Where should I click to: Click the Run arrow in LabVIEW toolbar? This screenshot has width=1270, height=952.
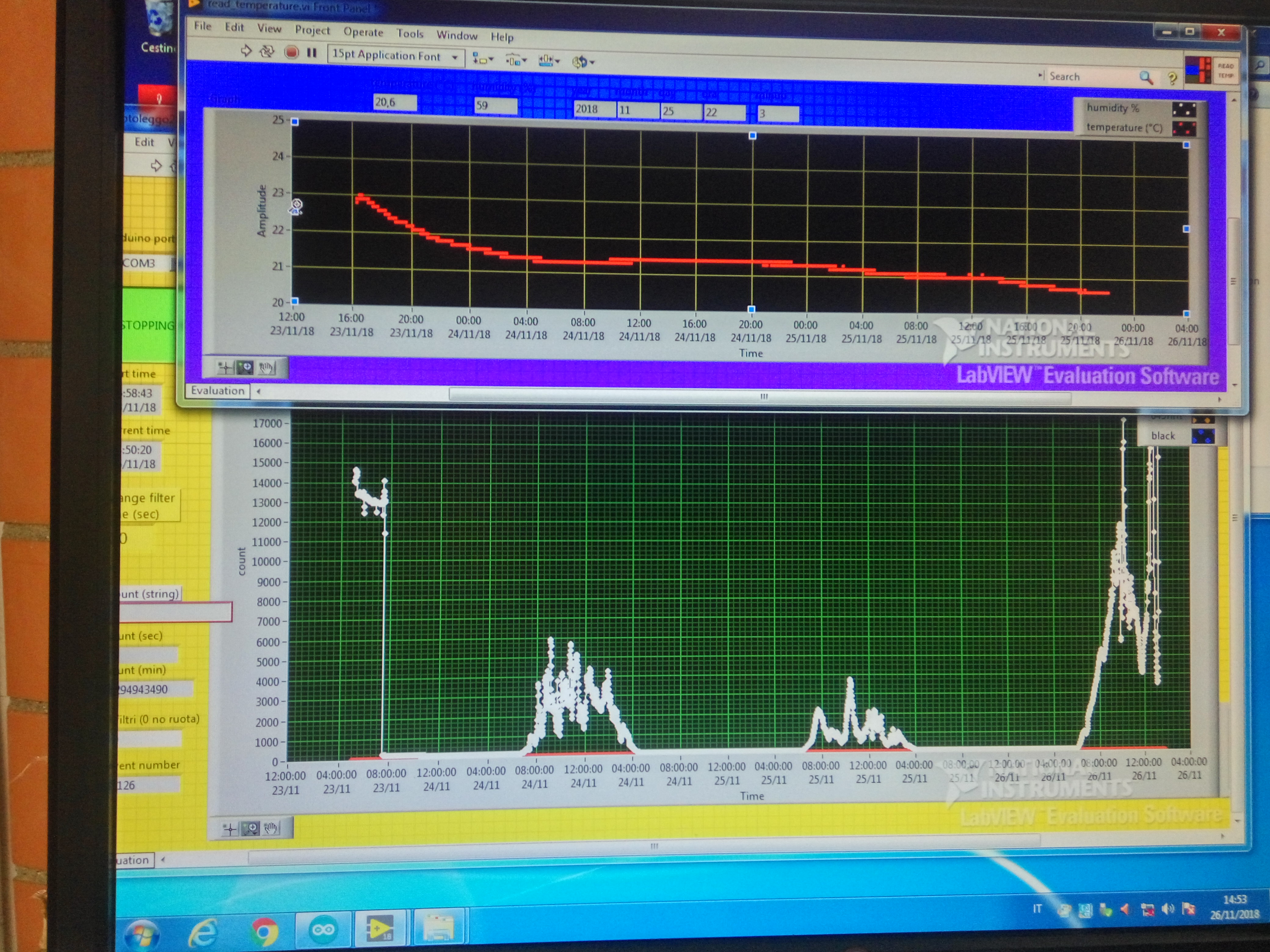[246, 50]
